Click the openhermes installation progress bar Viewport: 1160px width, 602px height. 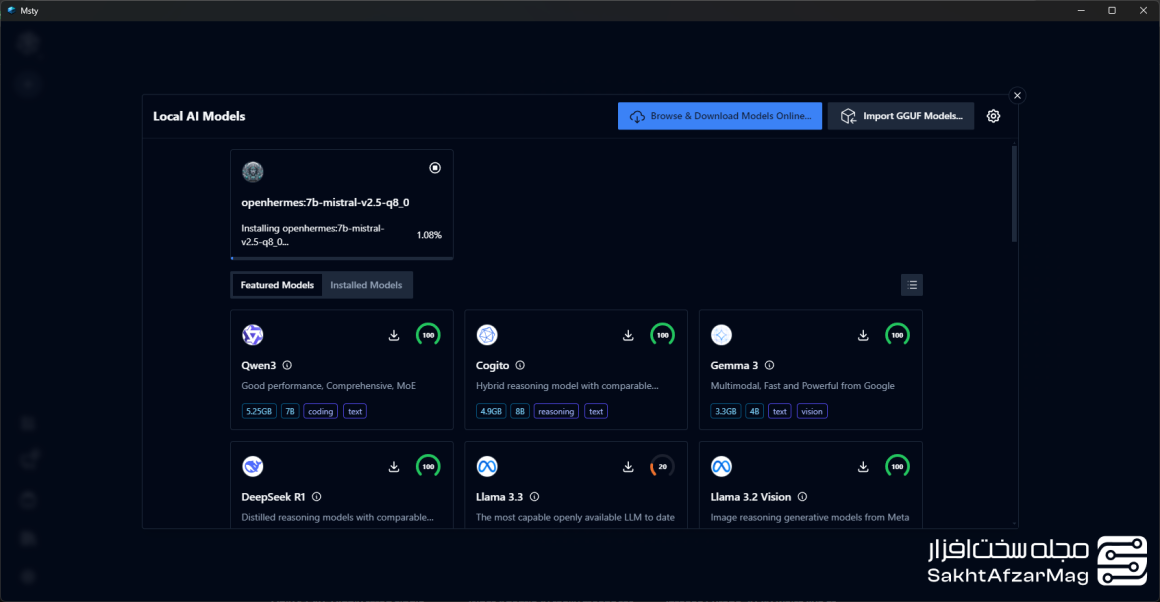pyautogui.click(x=342, y=258)
